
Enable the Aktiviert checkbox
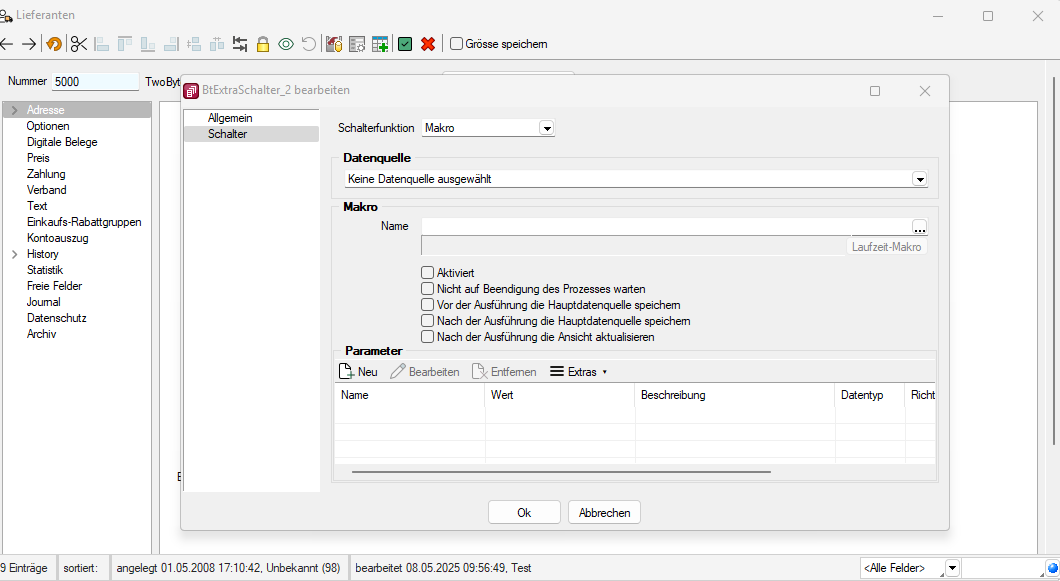(428, 273)
